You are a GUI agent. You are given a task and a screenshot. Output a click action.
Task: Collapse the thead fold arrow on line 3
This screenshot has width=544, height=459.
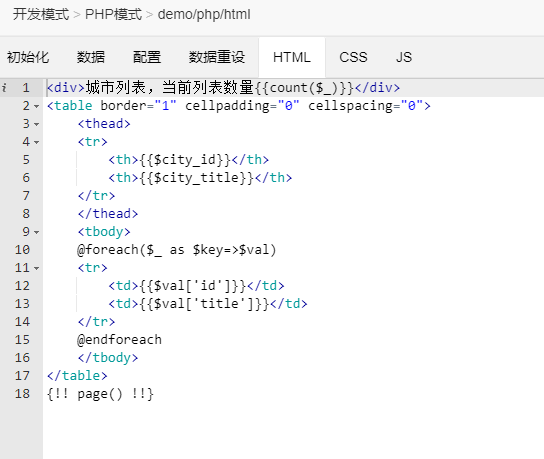36,124
